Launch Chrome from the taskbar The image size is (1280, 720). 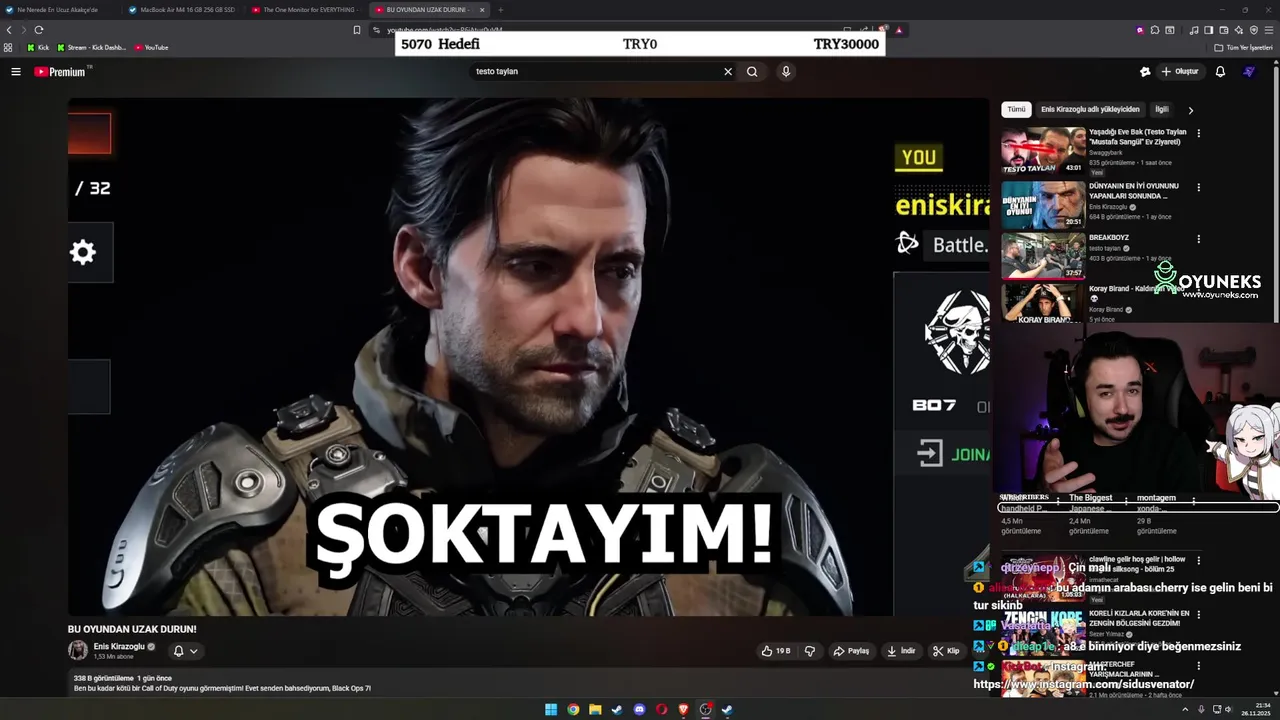(573, 710)
